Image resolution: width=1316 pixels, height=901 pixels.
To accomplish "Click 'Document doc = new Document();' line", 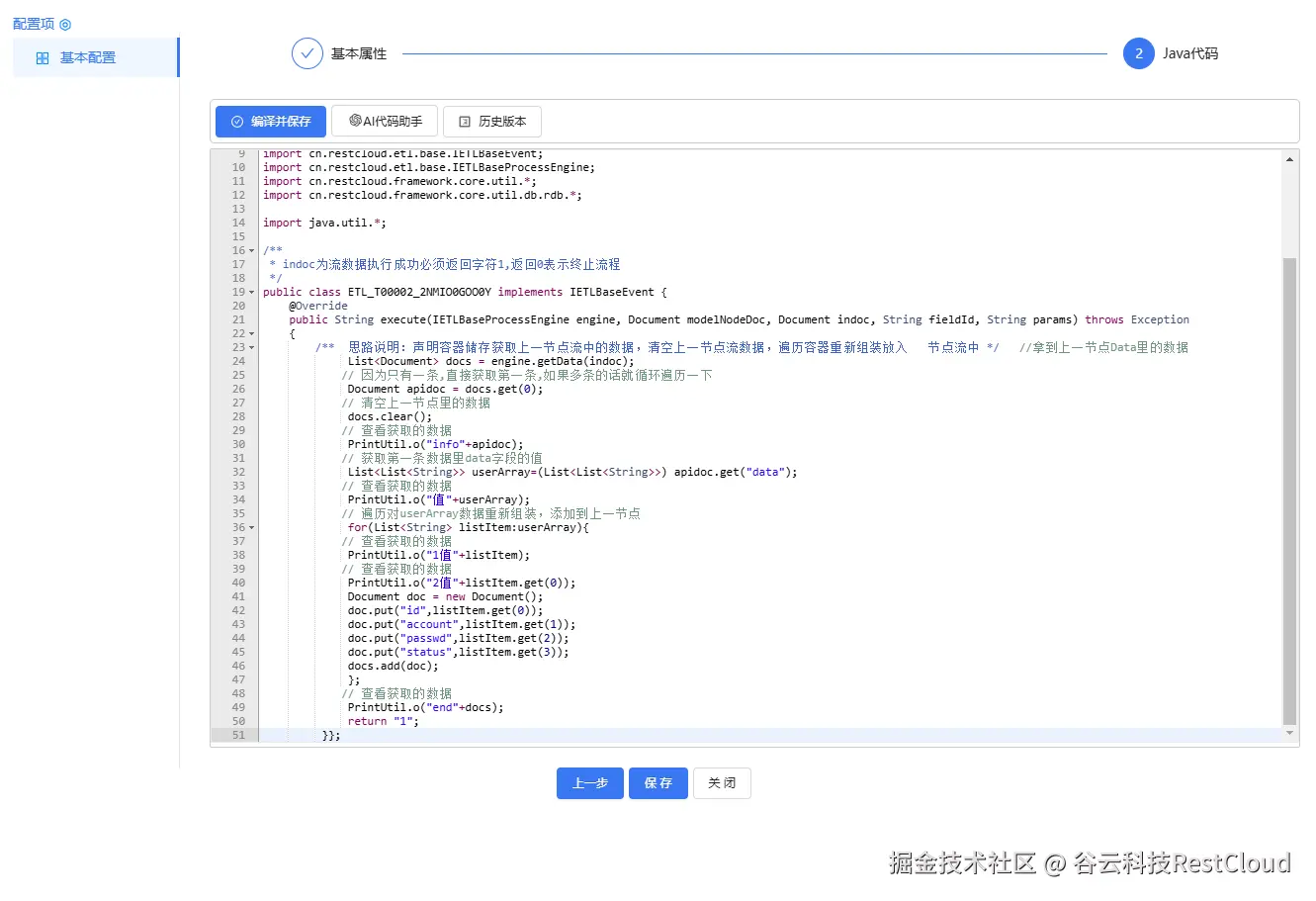I will (445, 597).
